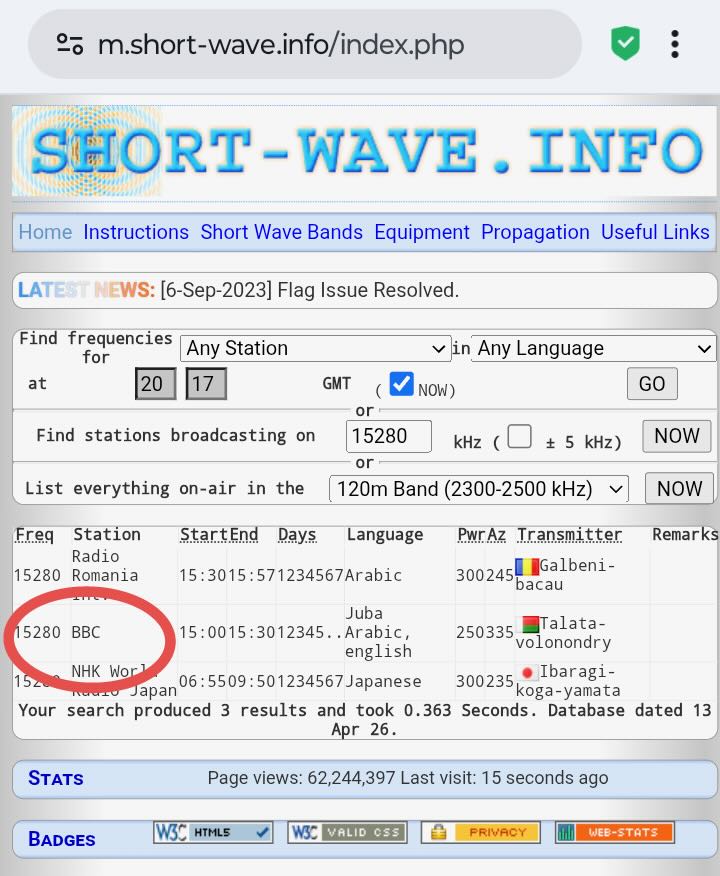Screen dimensions: 720x876
Task: Expand the Any Language dropdown
Action: [x=593, y=348]
